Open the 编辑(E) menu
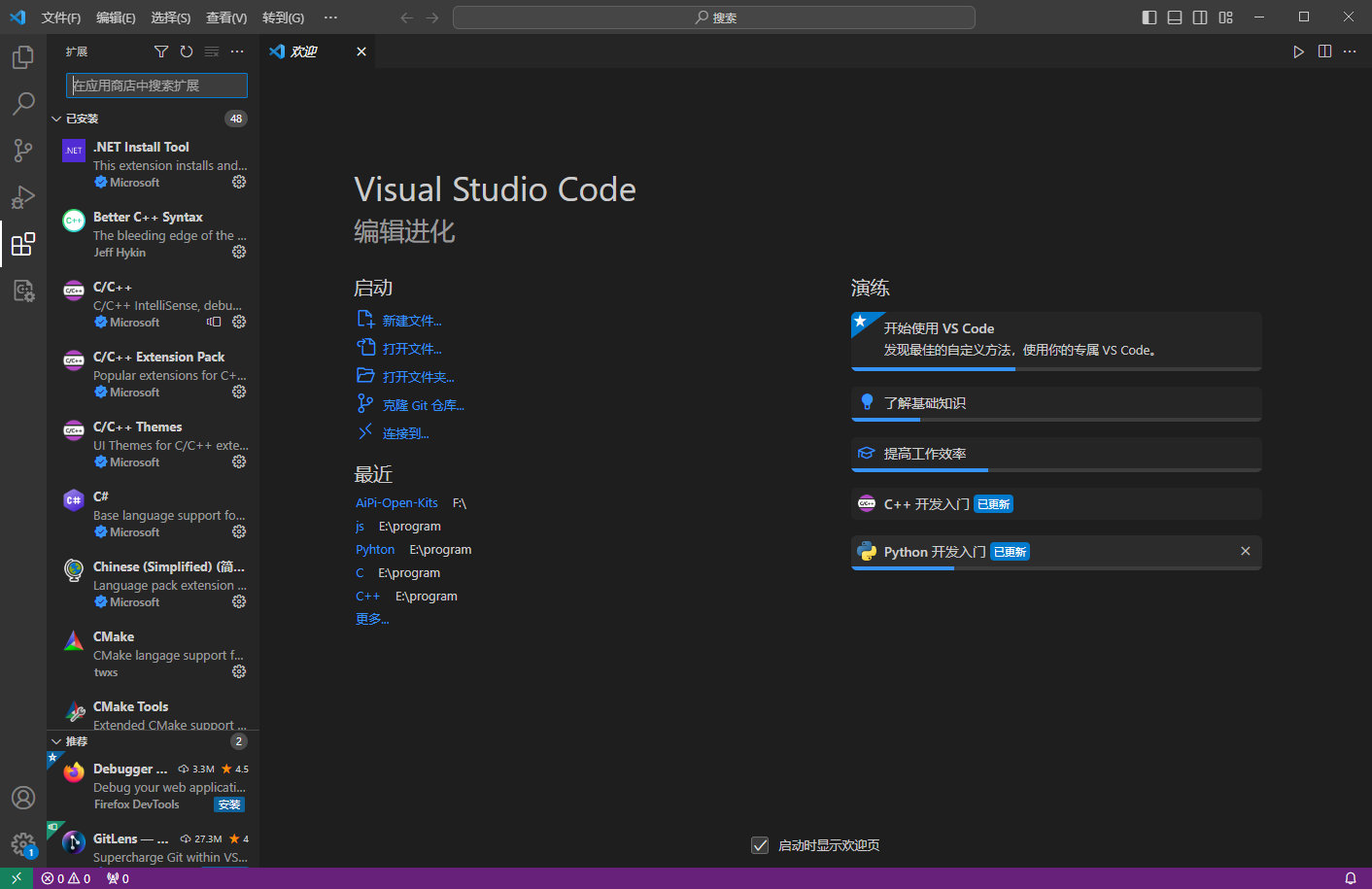The height and width of the screenshot is (889, 1372). point(116,17)
